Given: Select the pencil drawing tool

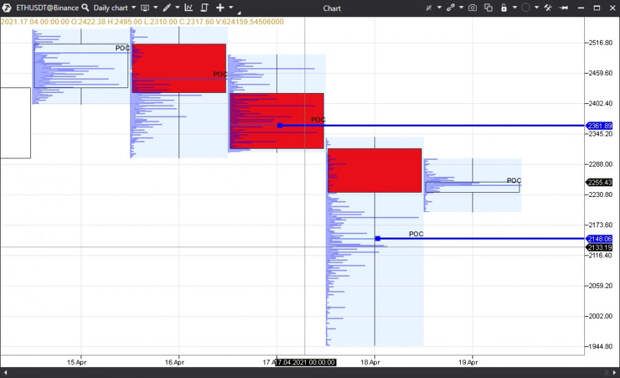Looking at the screenshot, I should 167,8.
